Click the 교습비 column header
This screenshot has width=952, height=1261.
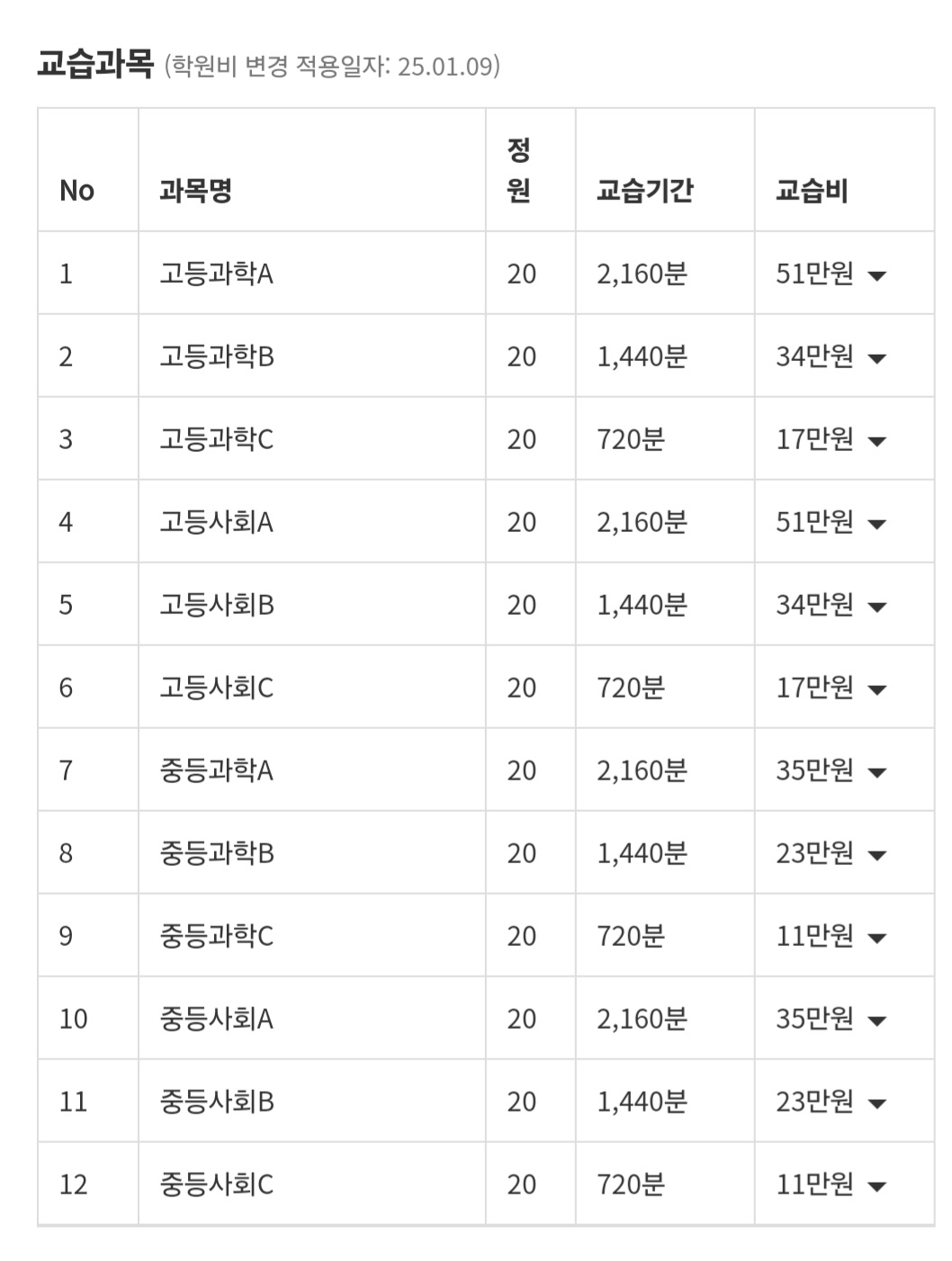pos(812,191)
